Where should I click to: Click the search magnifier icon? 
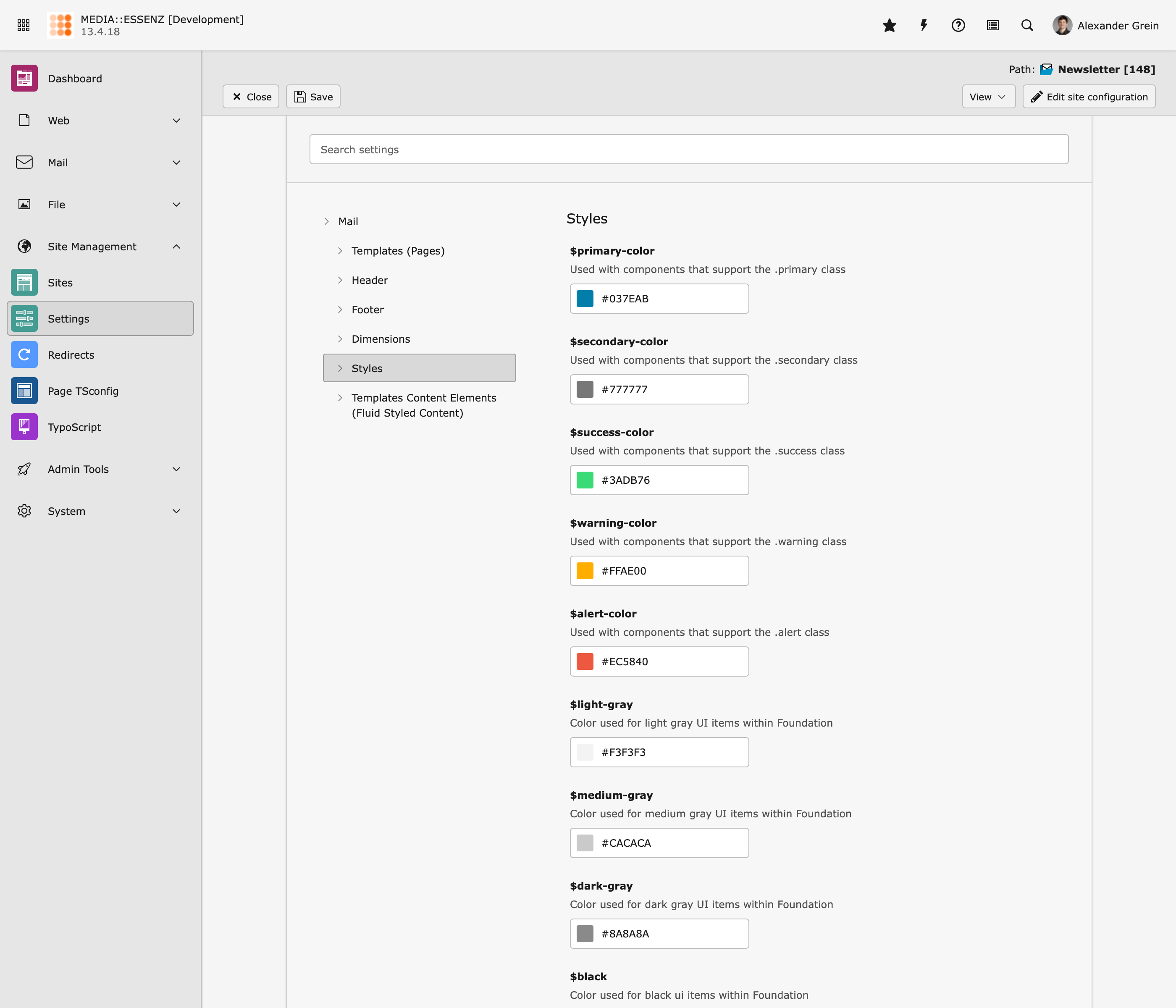tap(1027, 26)
